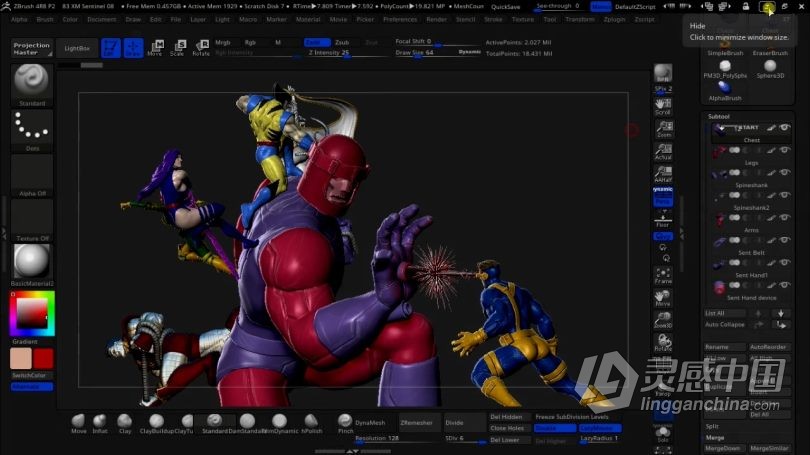Pick the ClayBuildup brush
This screenshot has height=455, width=810.
tap(156, 423)
